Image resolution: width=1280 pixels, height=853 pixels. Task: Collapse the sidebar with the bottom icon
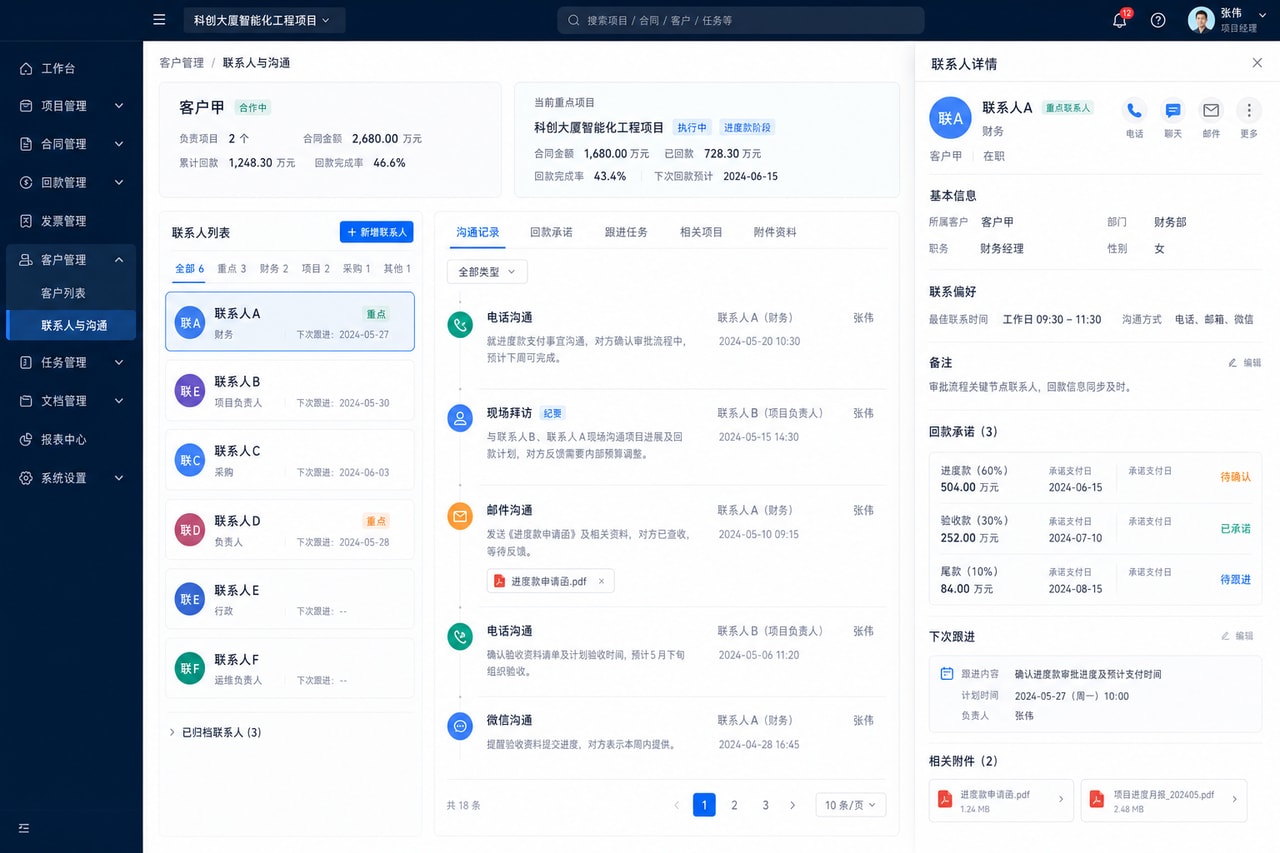[25, 828]
